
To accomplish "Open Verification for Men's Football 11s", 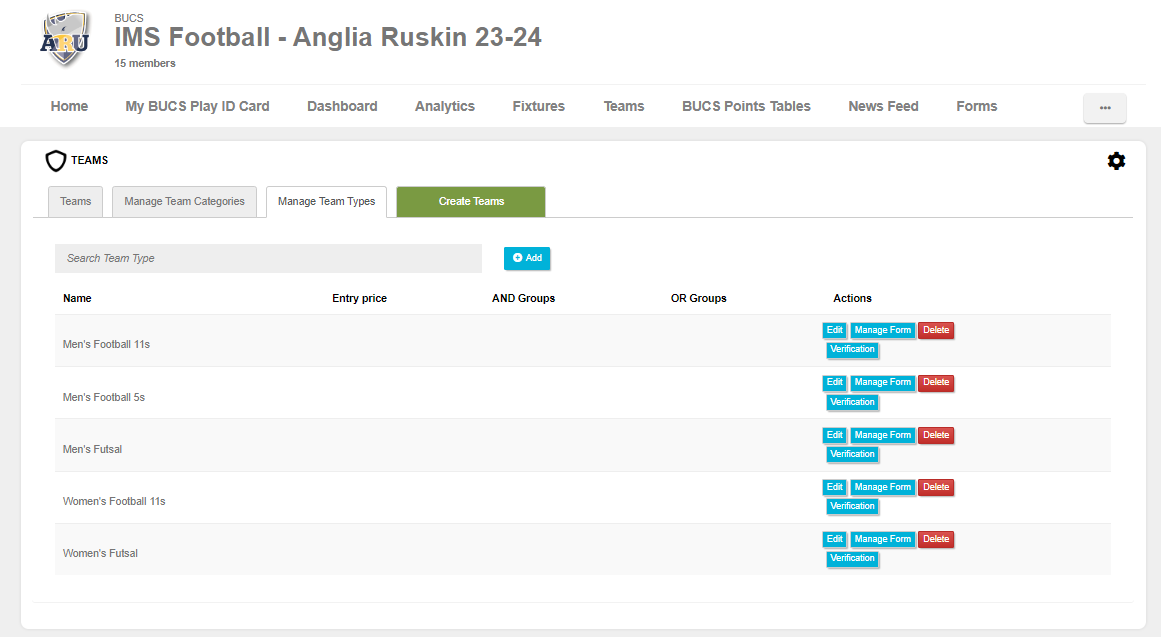I will 852,350.
